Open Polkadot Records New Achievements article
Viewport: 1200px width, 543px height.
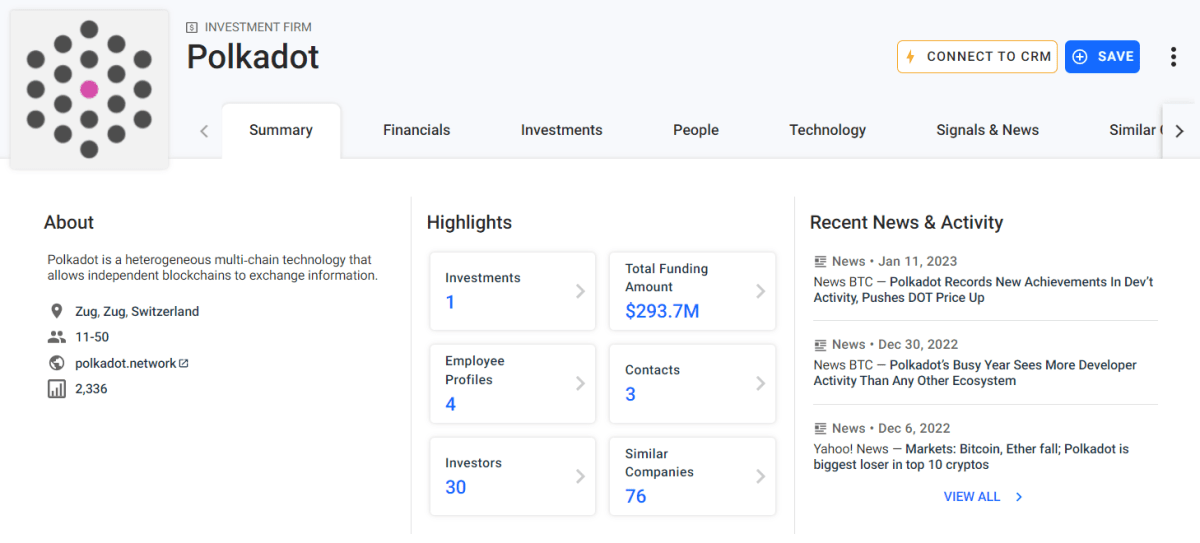point(984,290)
